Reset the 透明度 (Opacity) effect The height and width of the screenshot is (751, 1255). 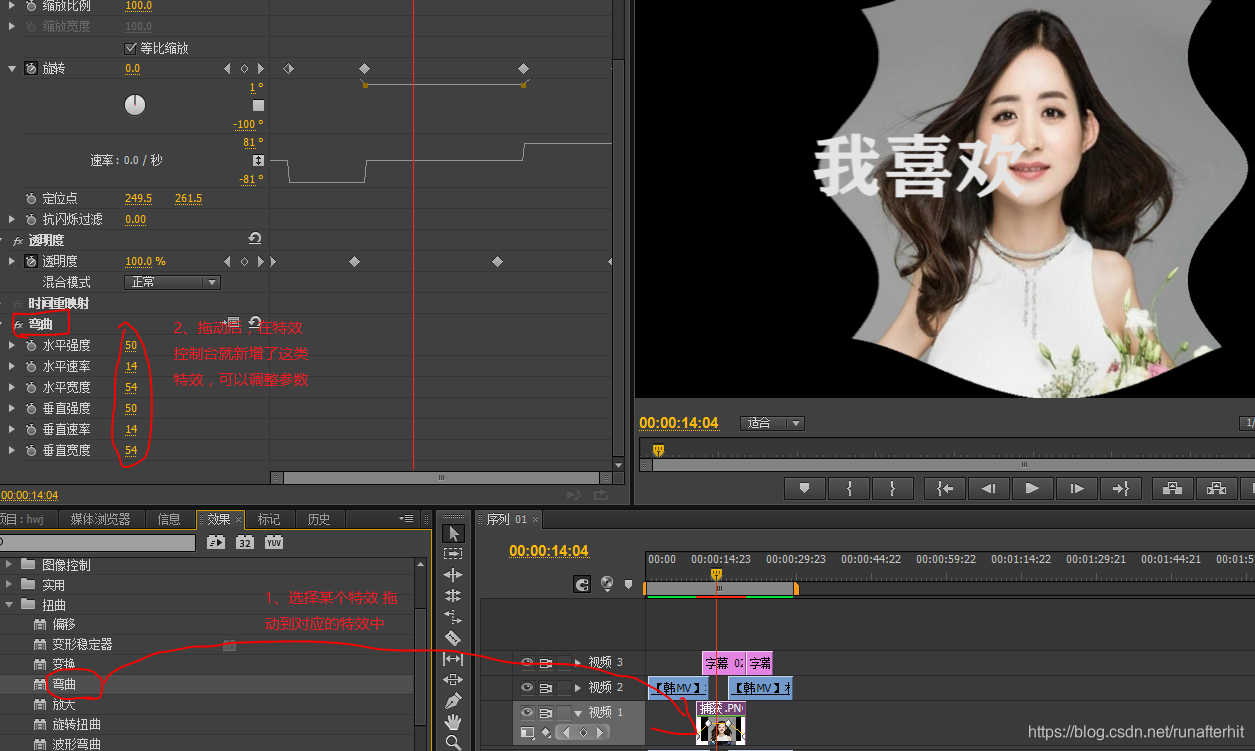255,239
